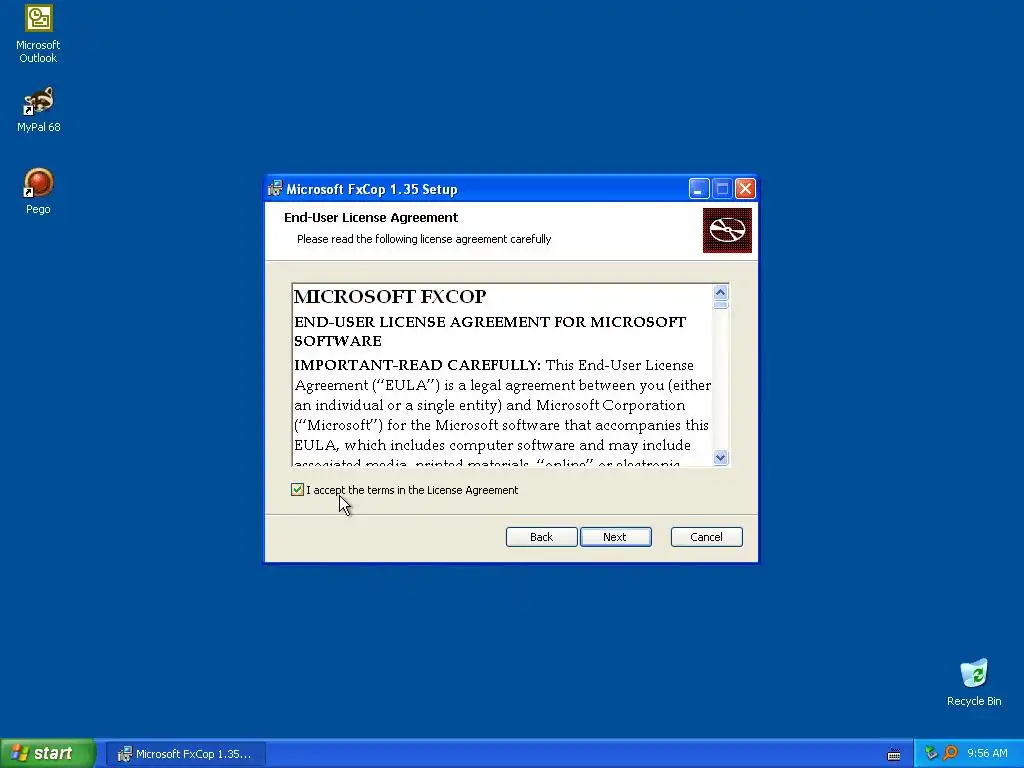The image size is (1024, 768).
Task: Click the installer icon in title bar
Action: [x=275, y=189]
